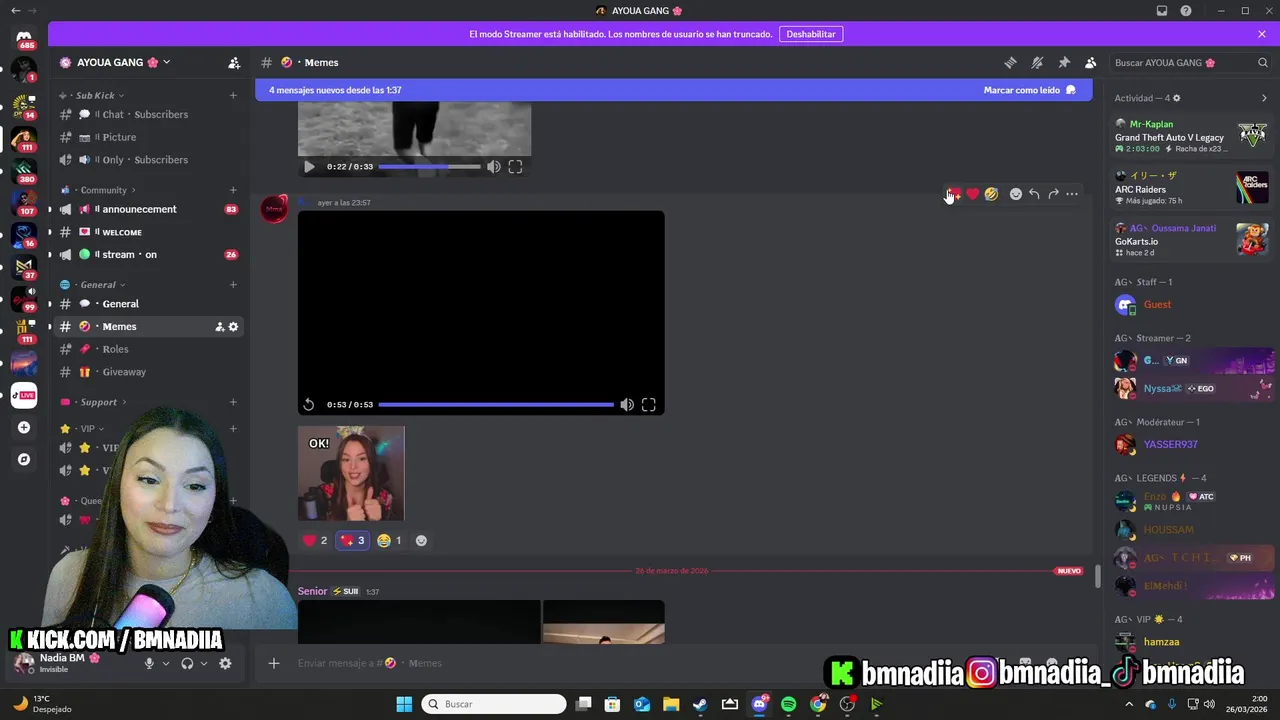Open member YASSER937 in member list

(1170, 444)
